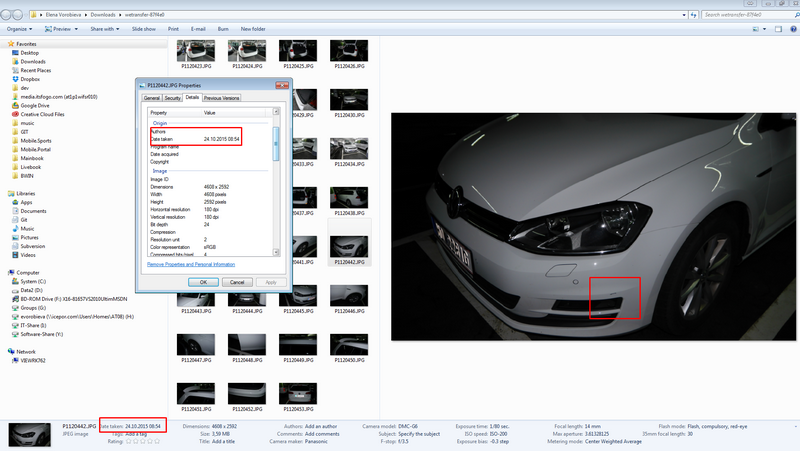Switch to the General tab in Properties
The image size is (800, 451).
coord(152,98)
